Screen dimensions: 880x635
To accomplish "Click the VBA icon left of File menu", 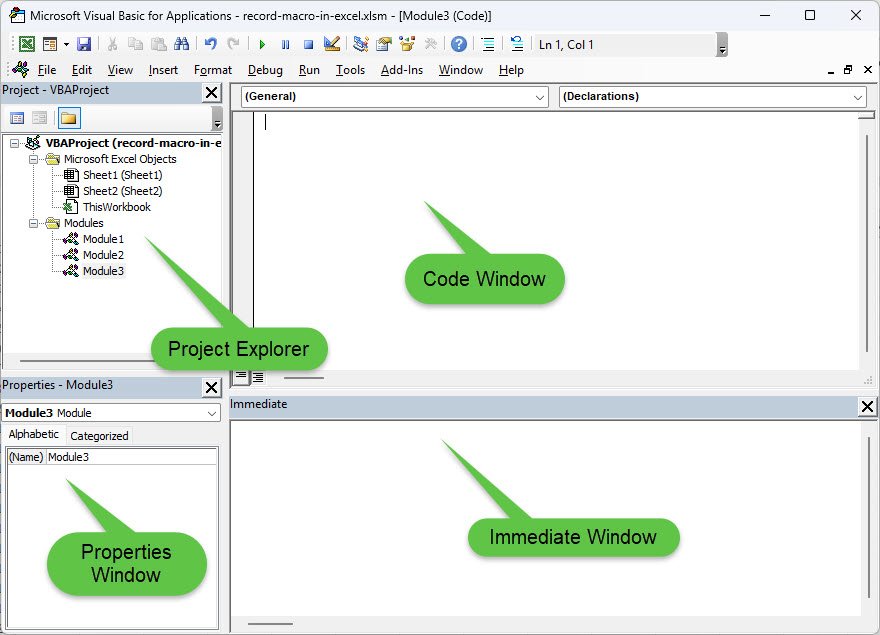I will (20, 69).
